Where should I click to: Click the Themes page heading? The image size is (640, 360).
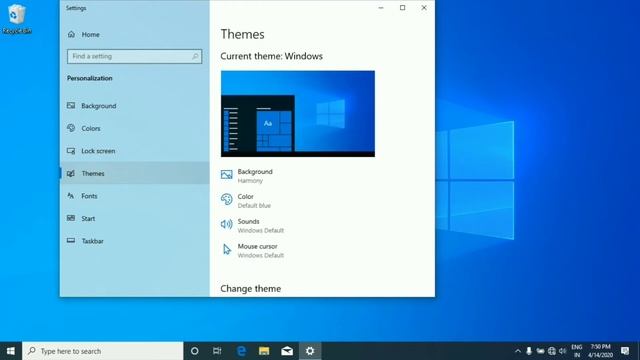[242, 34]
